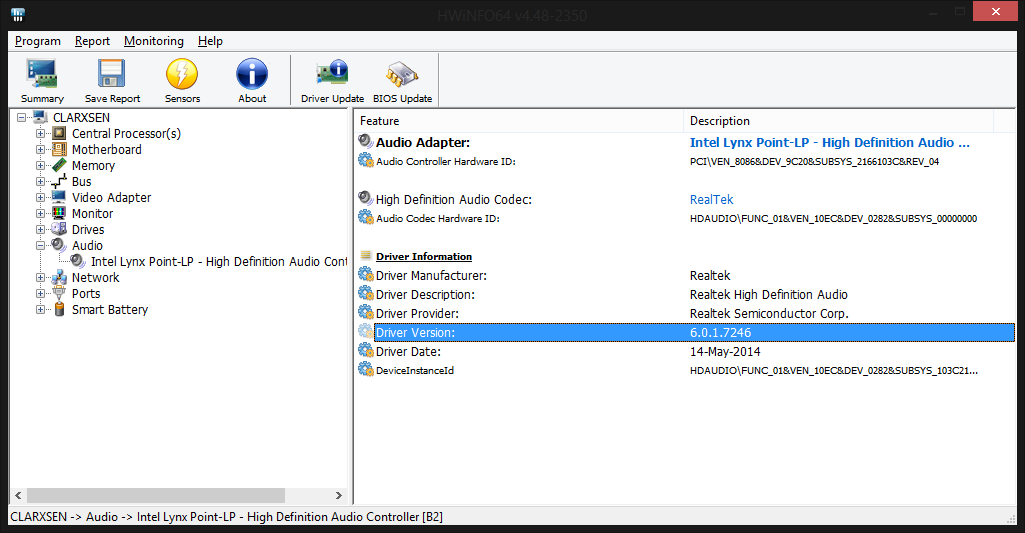The height and width of the screenshot is (533, 1025).
Task: Click the Motherboard tree icon
Action: pos(59,149)
